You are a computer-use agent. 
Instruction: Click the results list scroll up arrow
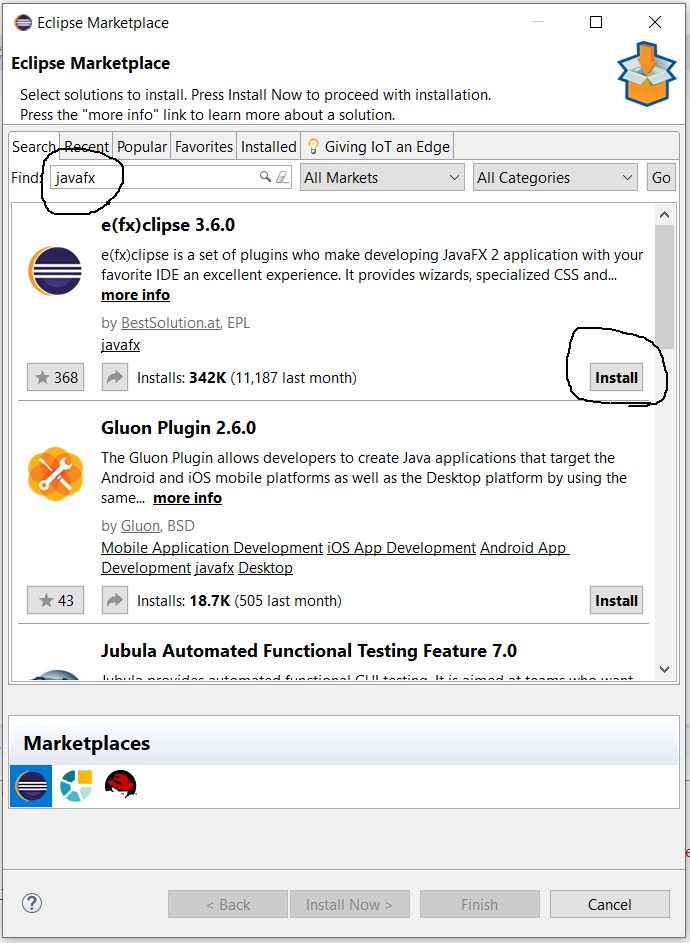coord(664,215)
